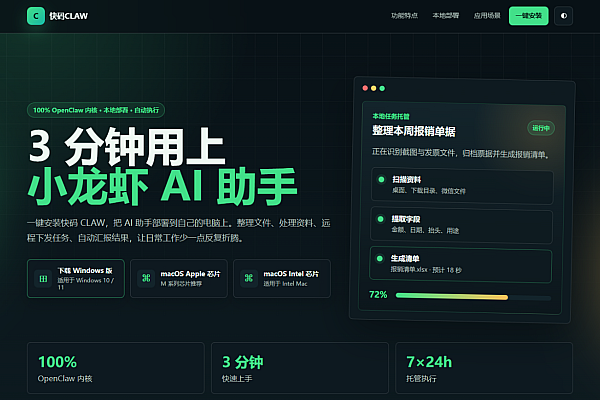The image size is (600, 400).
Task: Download macOS Intel 芯片 version
Action: pyautogui.click(x=282, y=278)
